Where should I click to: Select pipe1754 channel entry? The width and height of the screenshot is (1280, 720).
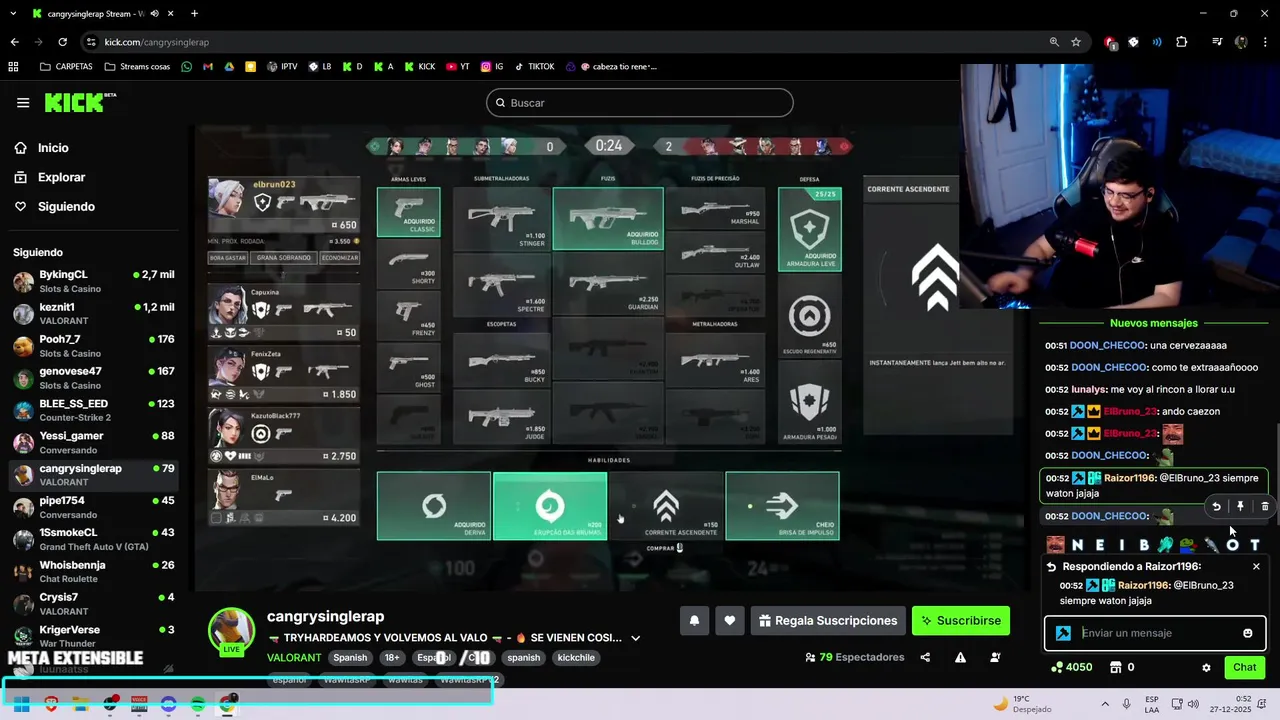tap(93, 507)
